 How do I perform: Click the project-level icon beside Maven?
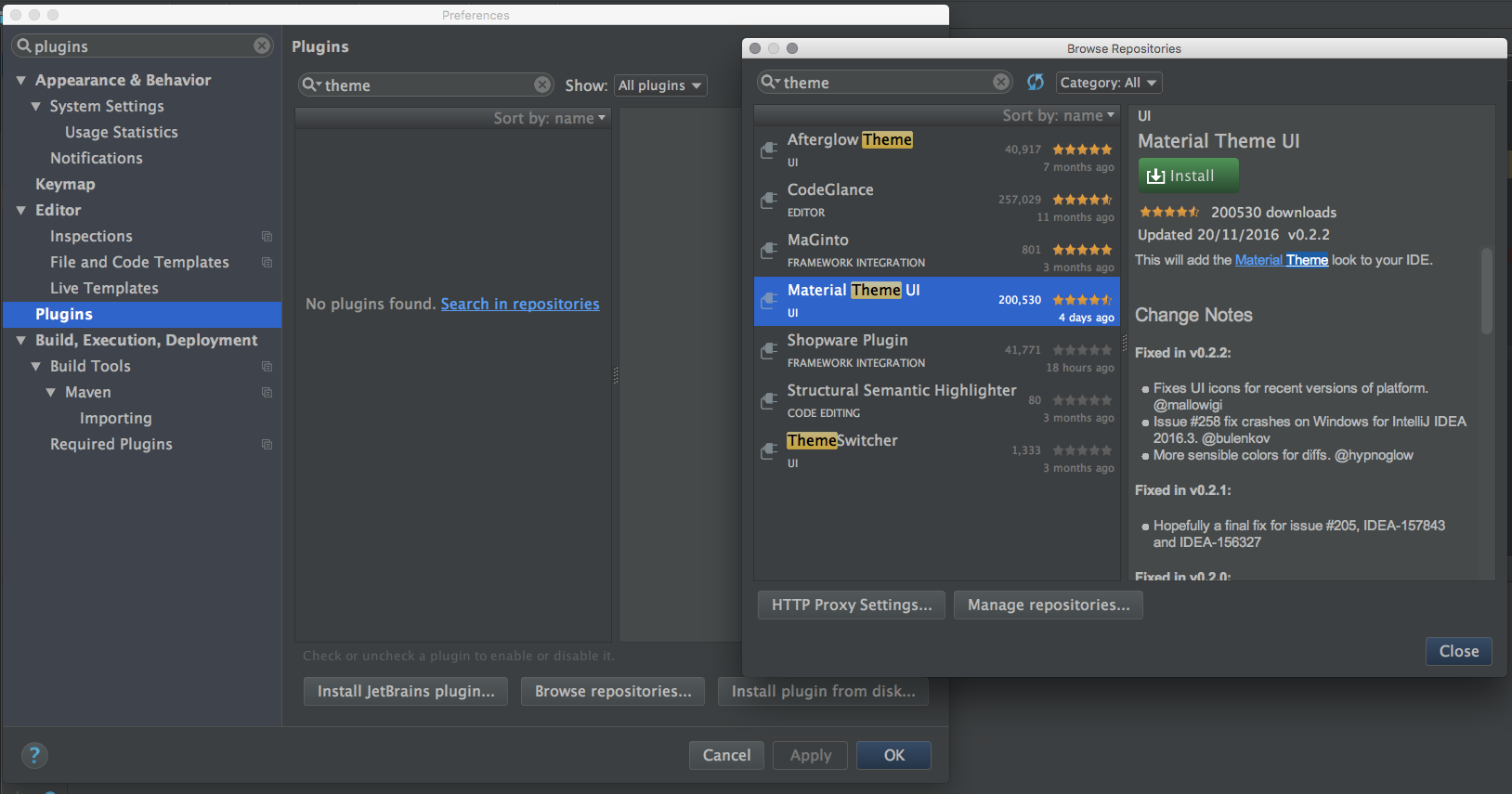click(267, 393)
